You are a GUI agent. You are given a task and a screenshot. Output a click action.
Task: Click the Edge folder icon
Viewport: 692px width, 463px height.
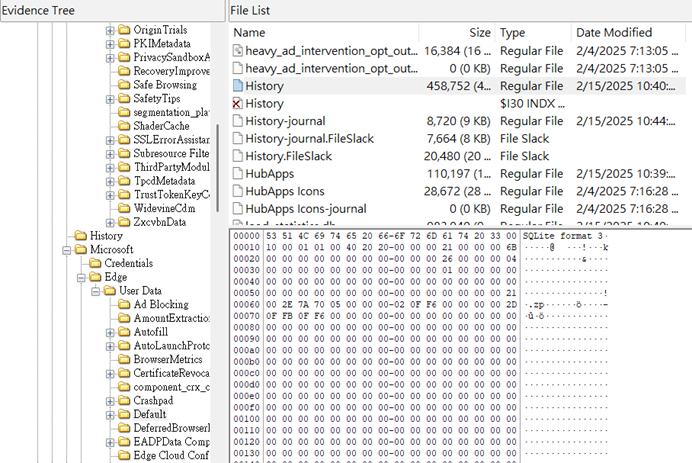click(x=95, y=277)
